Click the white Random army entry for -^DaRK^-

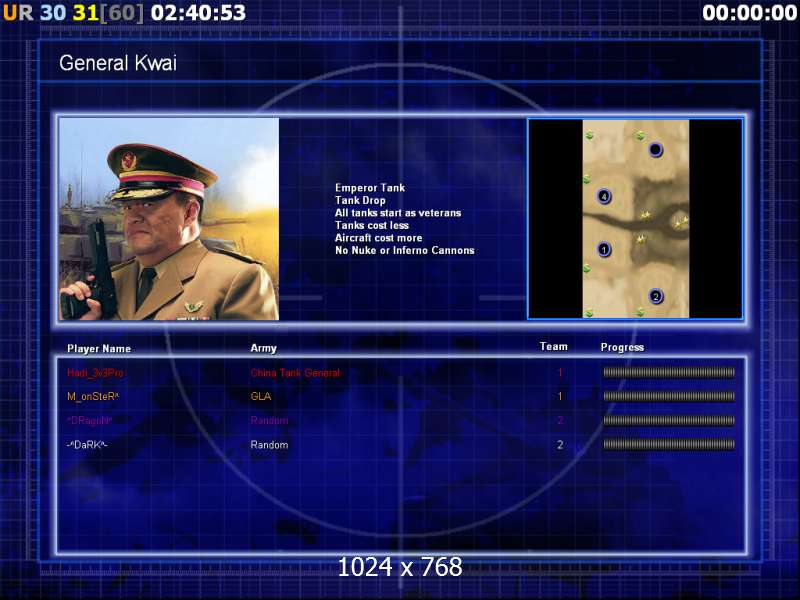(269, 445)
